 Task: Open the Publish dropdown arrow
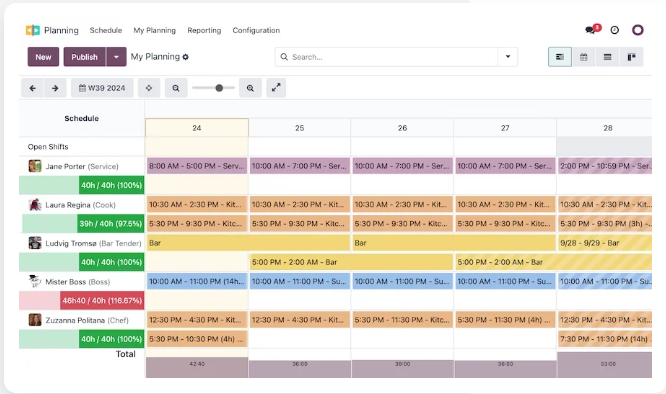coord(116,57)
